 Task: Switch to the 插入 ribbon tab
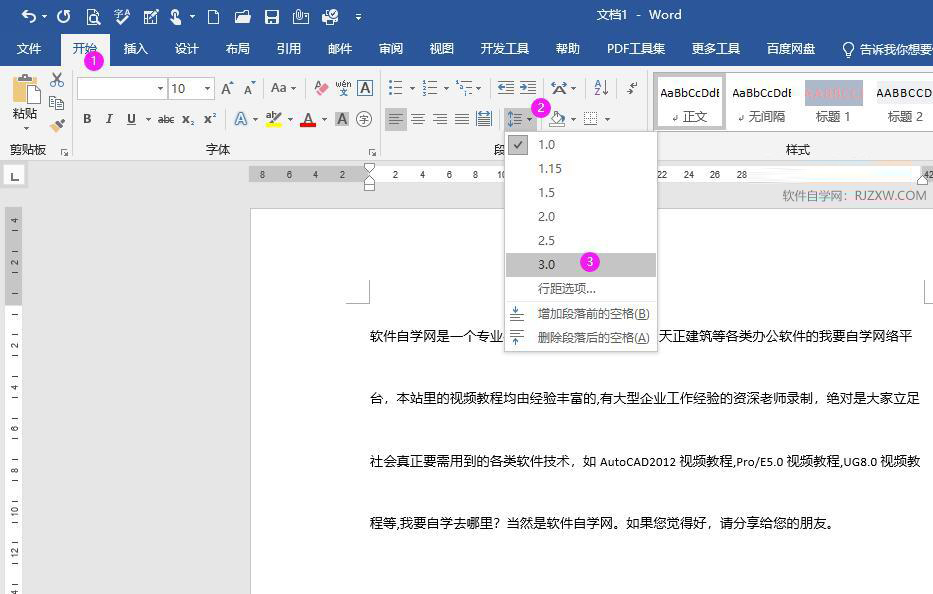click(x=135, y=48)
